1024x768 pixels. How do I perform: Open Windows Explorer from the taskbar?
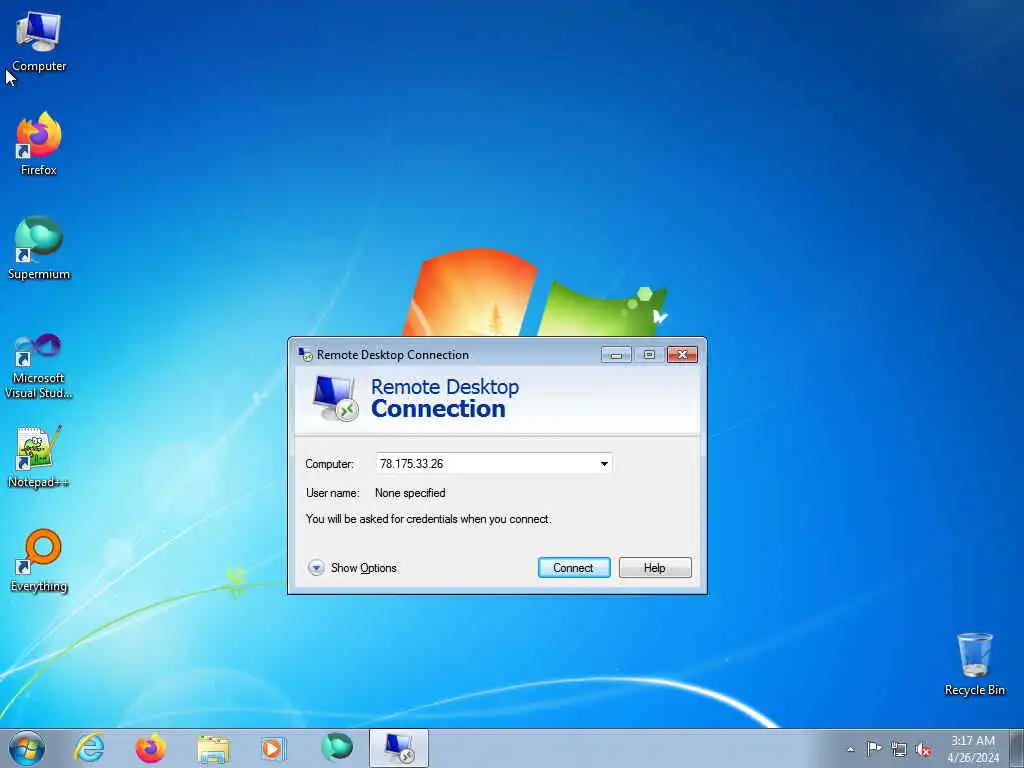point(213,748)
